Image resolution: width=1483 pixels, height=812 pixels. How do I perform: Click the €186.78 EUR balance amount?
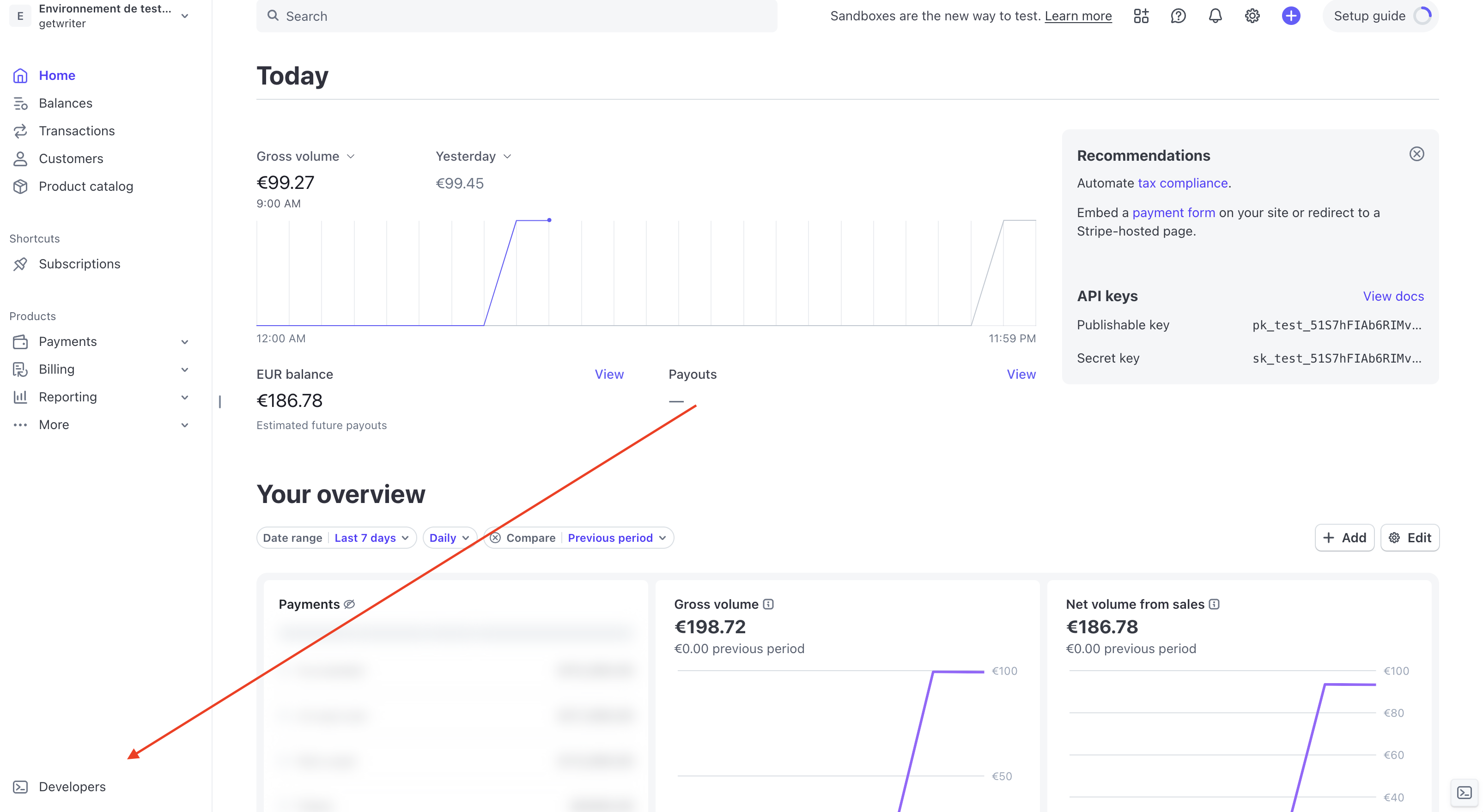[290, 401]
